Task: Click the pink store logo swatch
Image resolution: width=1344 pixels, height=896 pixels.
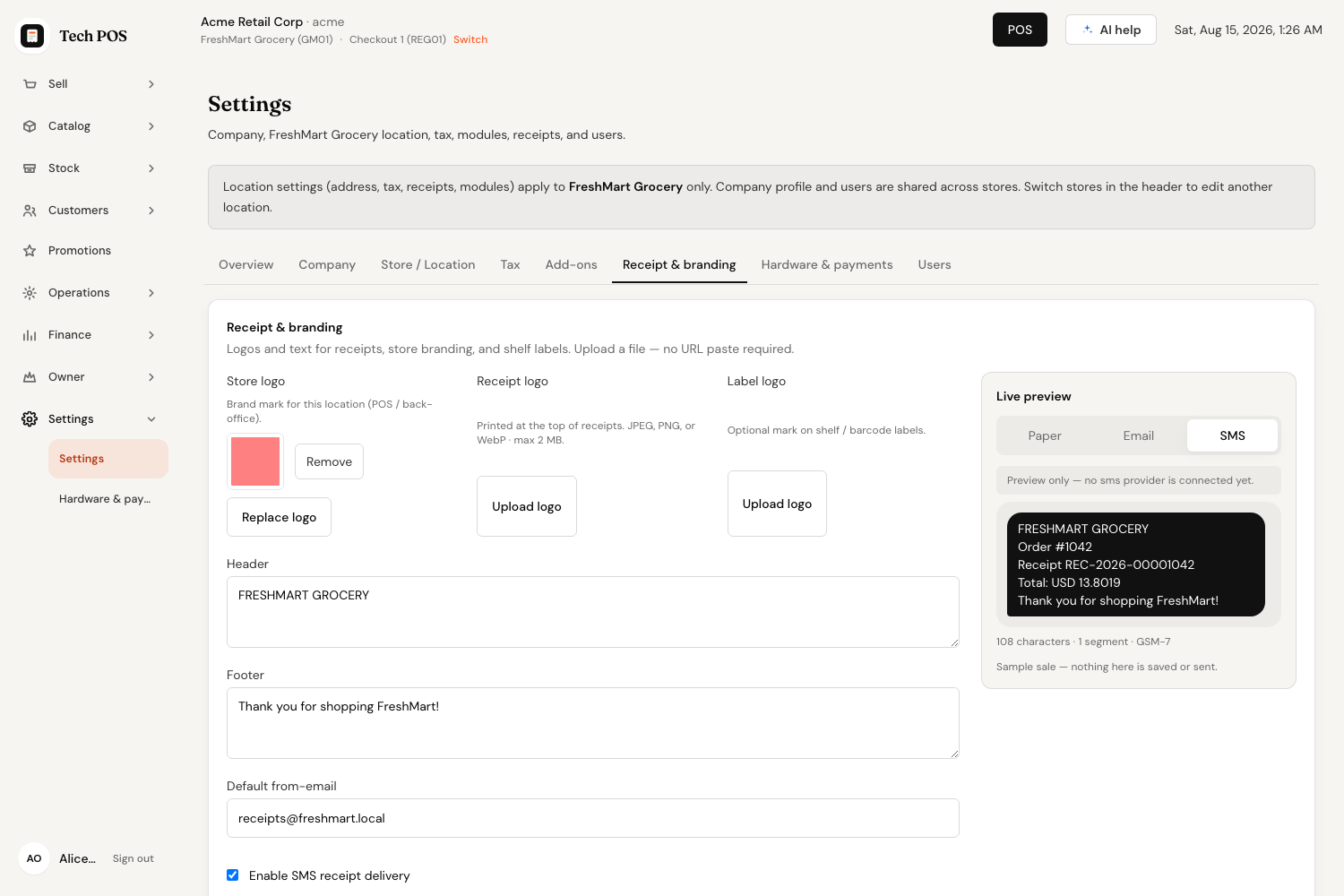Action: click(x=255, y=461)
